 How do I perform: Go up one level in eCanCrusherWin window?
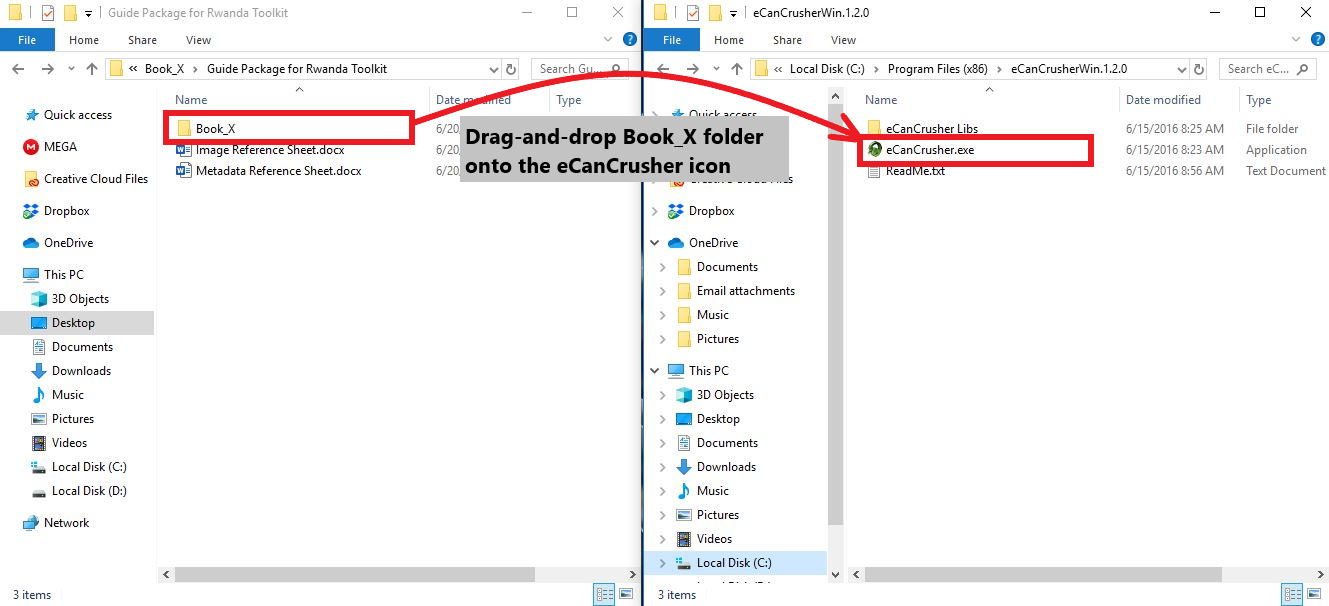[x=737, y=69]
